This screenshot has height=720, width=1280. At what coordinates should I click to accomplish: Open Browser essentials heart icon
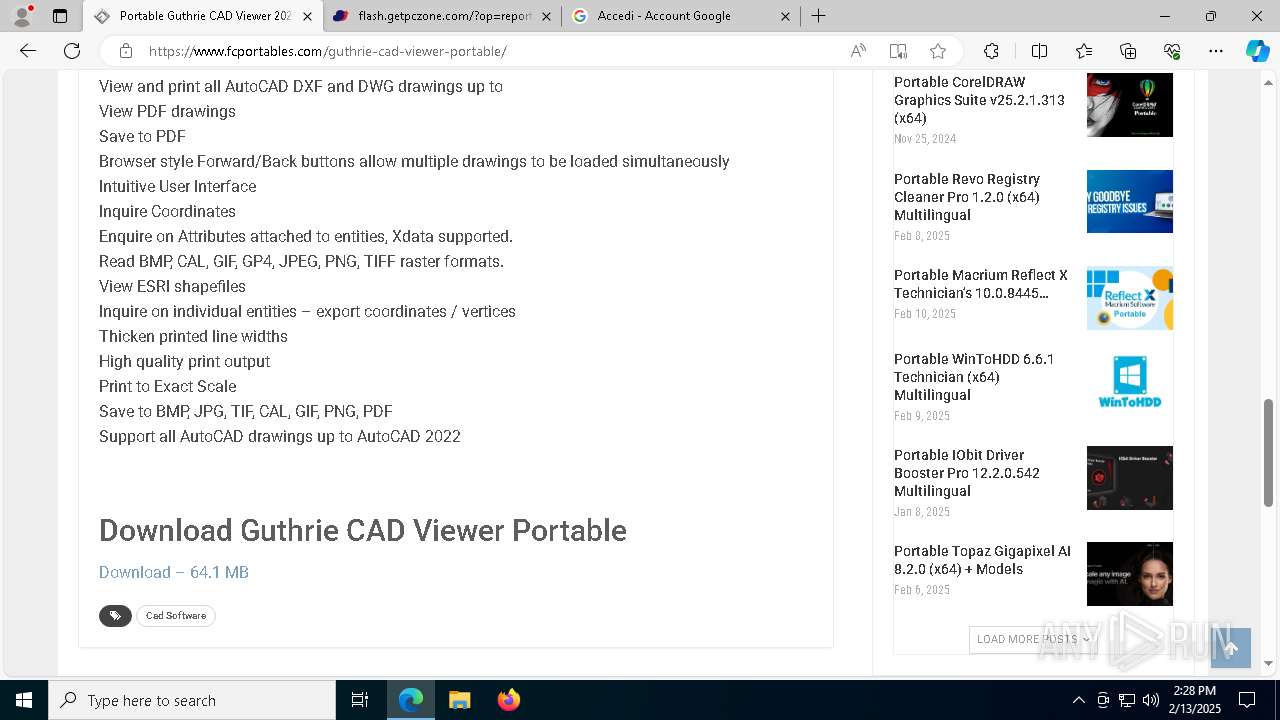(1172, 51)
